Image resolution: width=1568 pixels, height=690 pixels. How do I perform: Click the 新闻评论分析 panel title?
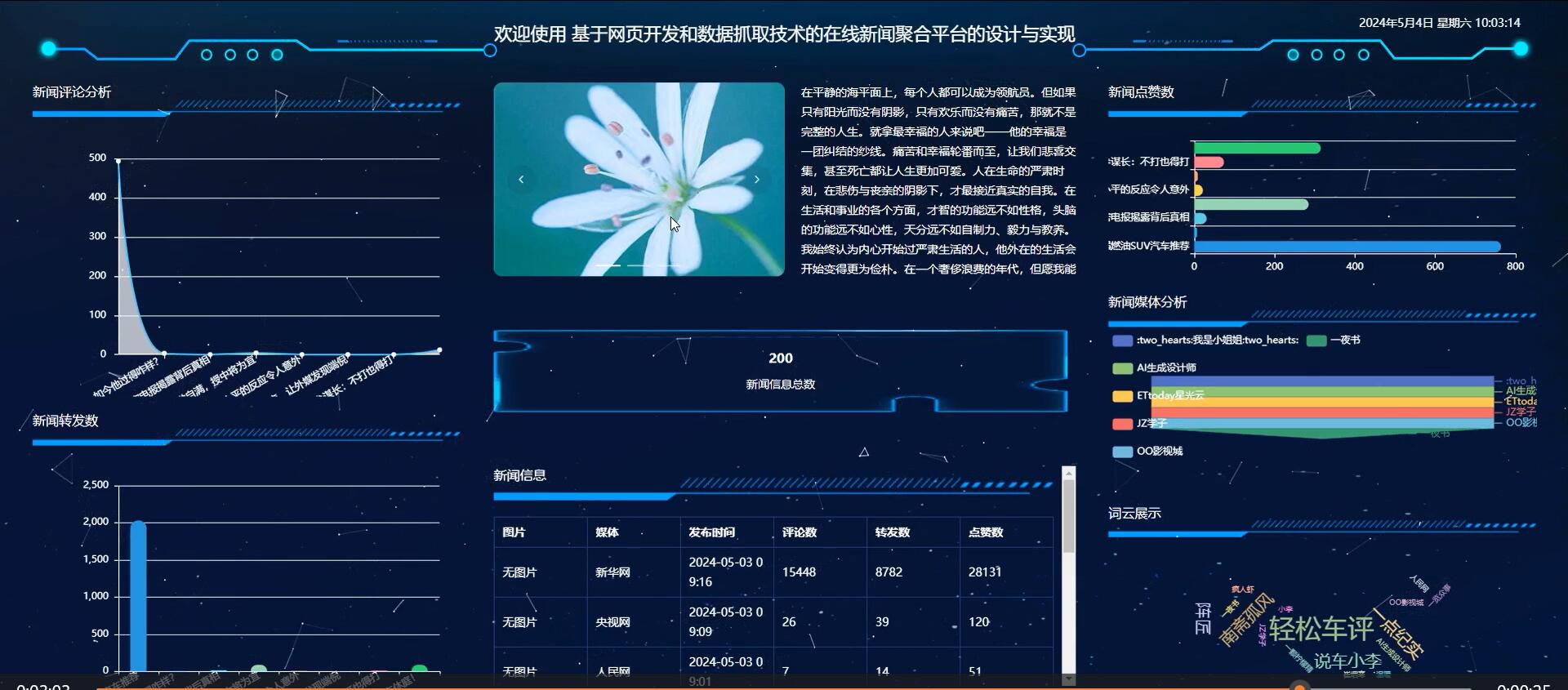72,92
